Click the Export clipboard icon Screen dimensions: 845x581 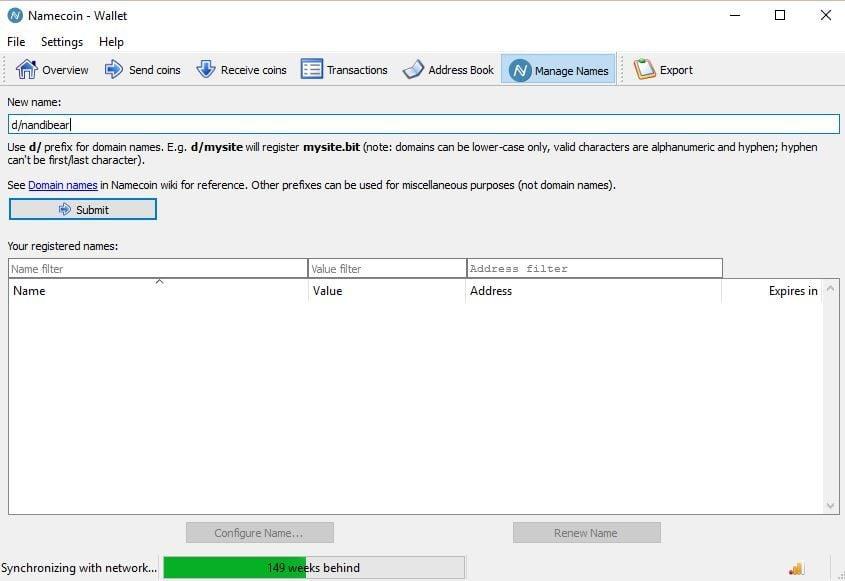(645, 70)
